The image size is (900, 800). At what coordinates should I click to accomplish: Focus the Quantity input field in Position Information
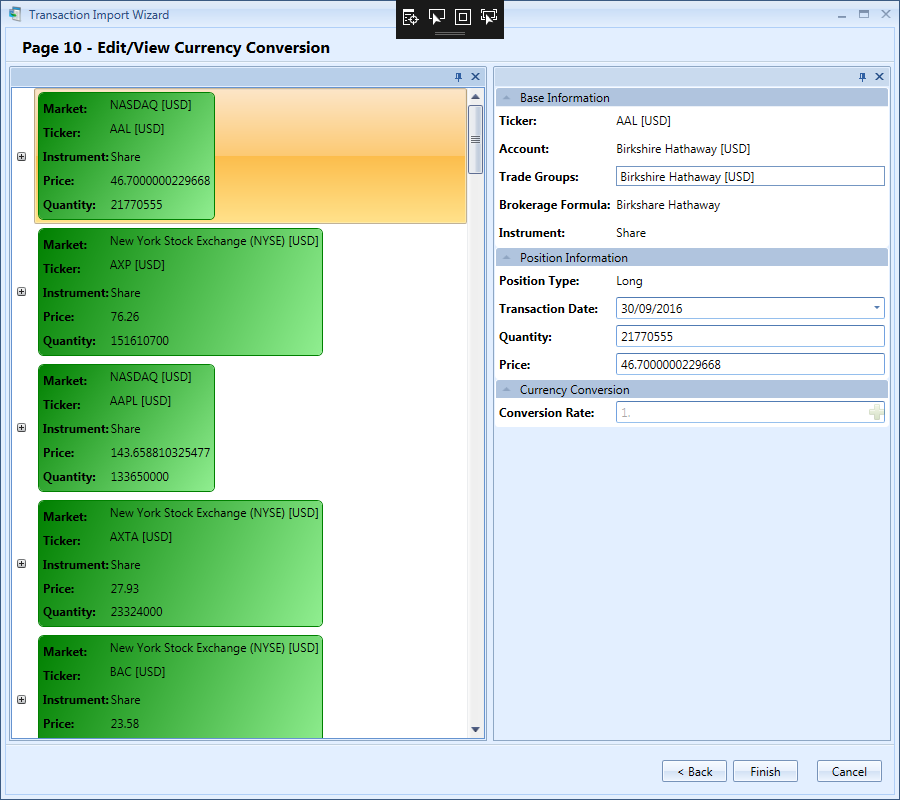750,336
